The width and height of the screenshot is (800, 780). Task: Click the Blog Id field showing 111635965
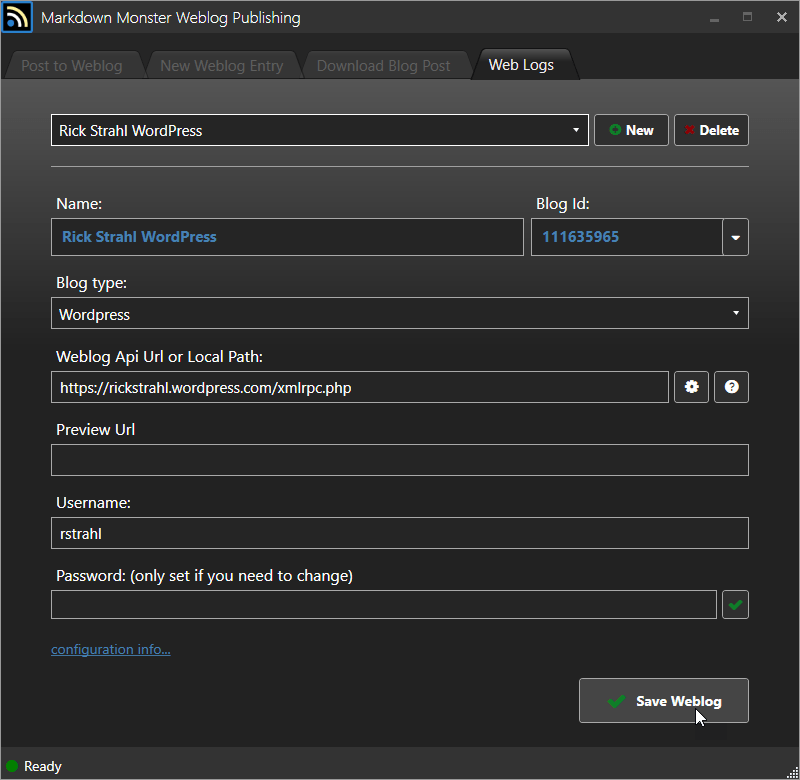627,237
